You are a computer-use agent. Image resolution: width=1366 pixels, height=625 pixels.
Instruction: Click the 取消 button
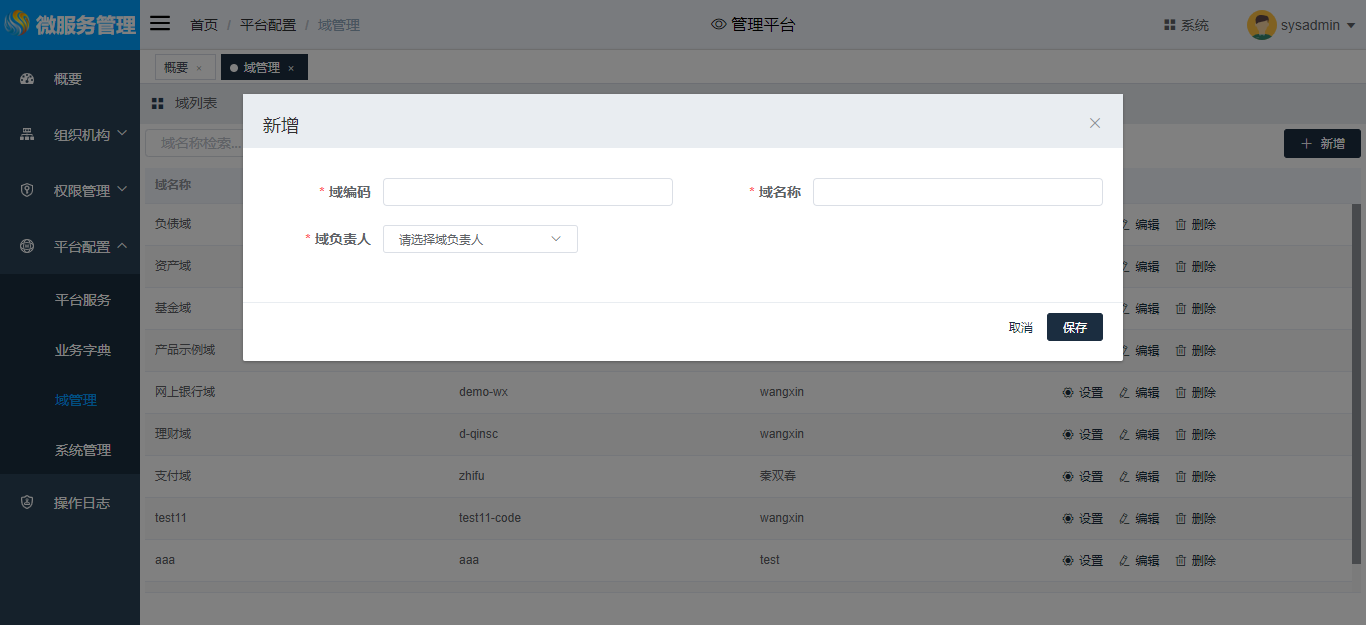(1020, 327)
